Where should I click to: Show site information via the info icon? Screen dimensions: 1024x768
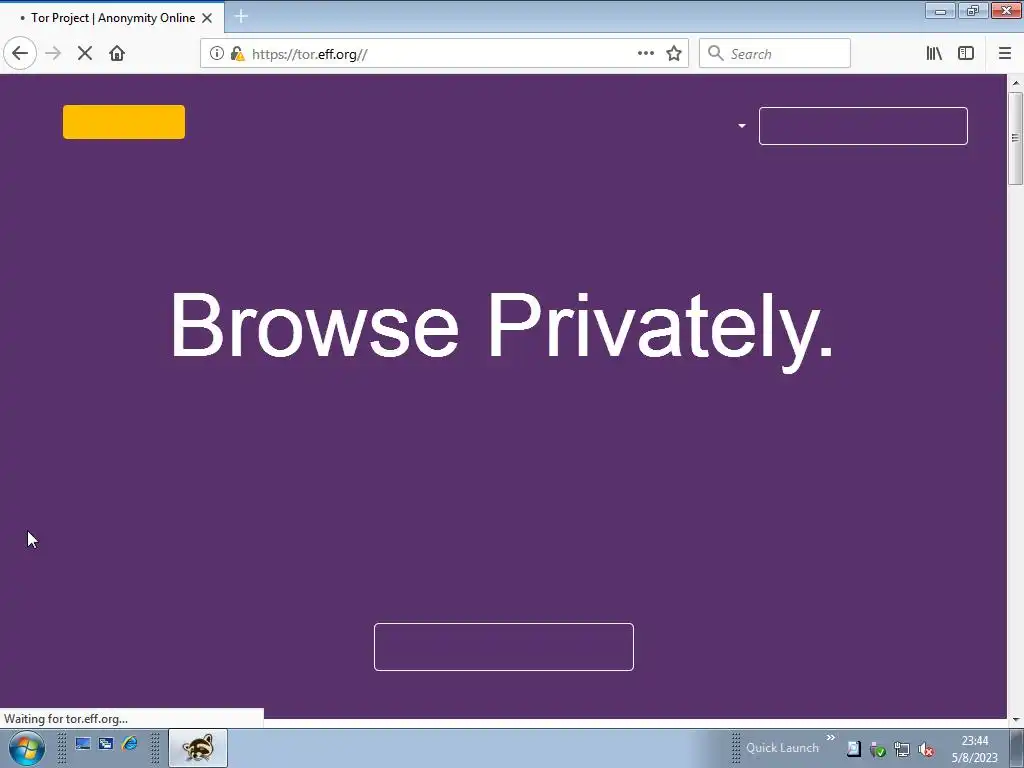[216, 54]
